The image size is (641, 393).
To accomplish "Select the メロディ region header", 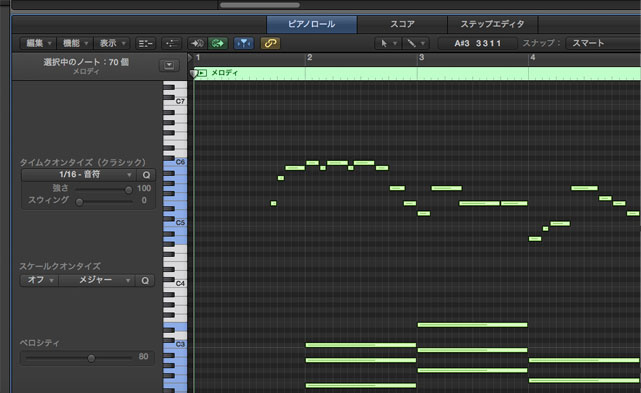I will (417, 73).
